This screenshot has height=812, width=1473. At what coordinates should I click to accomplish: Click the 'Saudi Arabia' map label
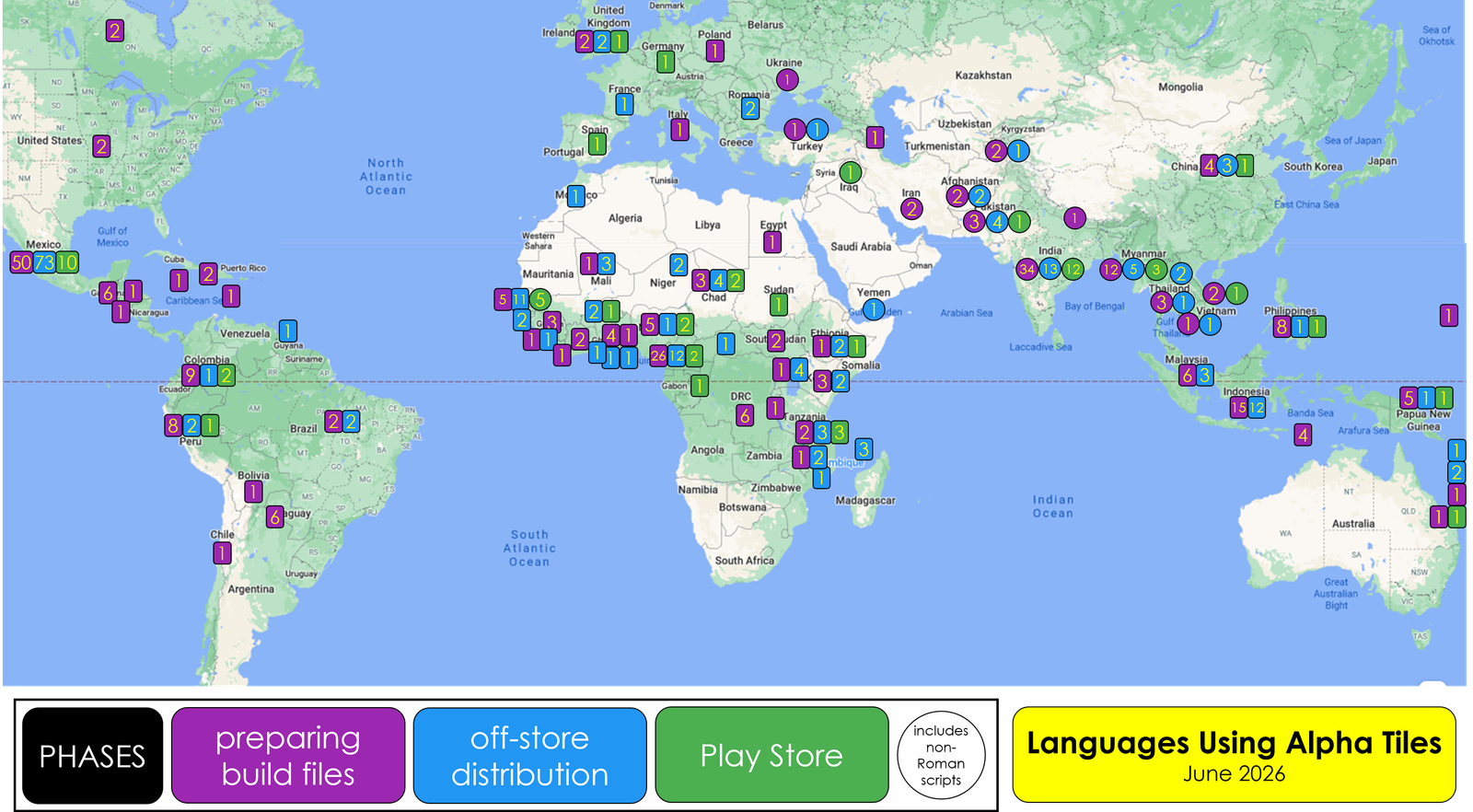(861, 247)
